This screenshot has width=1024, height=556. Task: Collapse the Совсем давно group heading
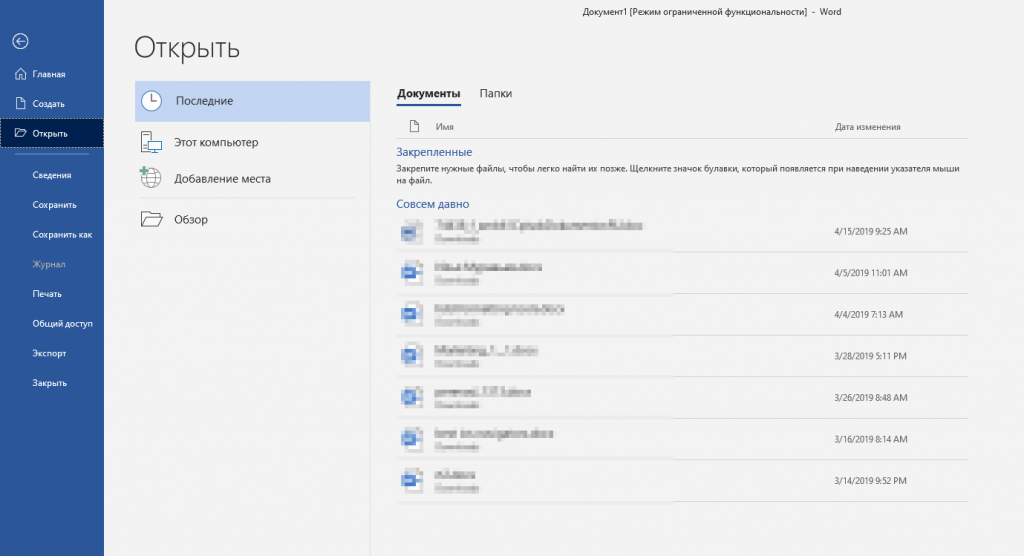tap(432, 204)
